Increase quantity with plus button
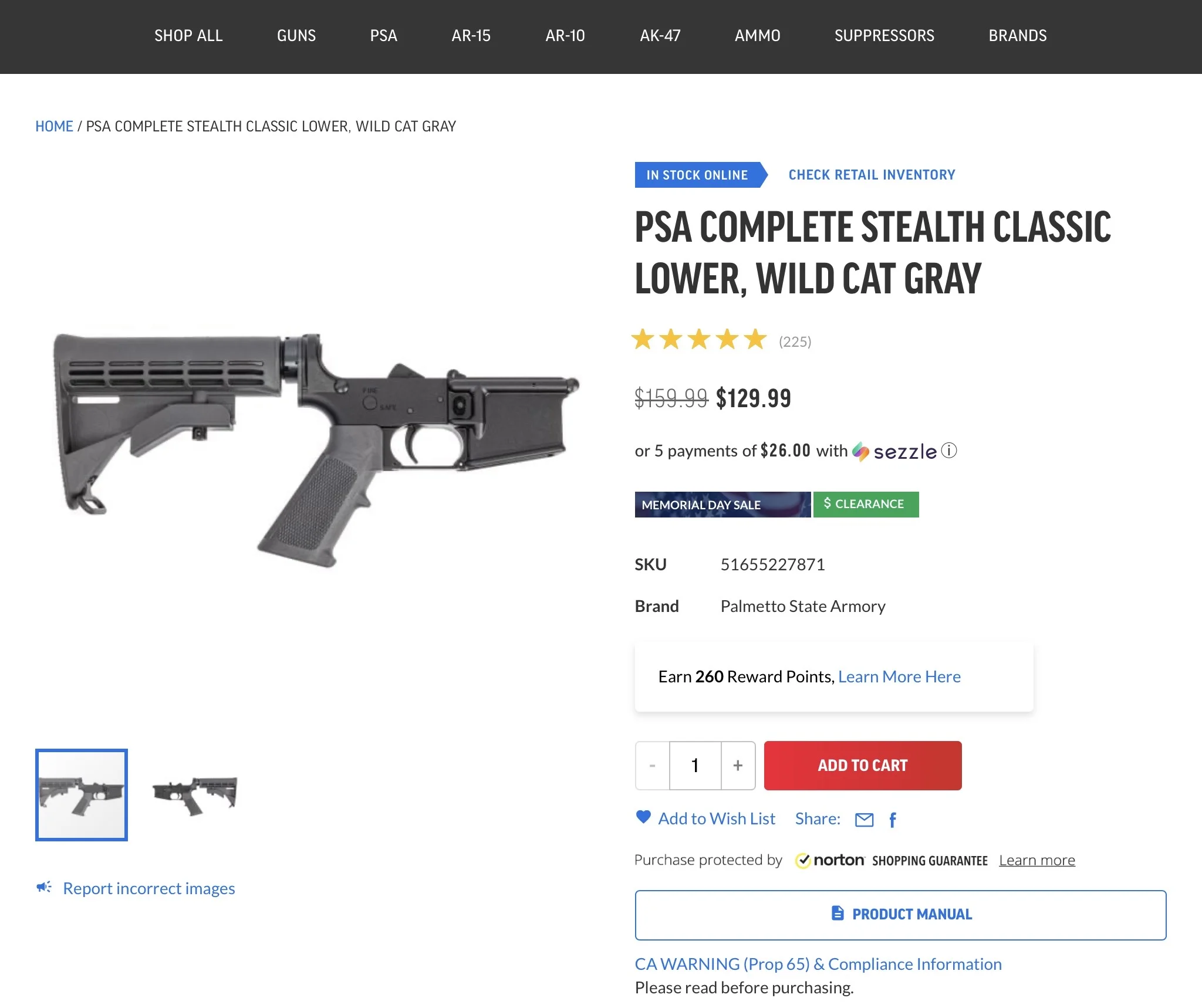Image resolution: width=1202 pixels, height=1008 pixels. pyautogui.click(x=738, y=765)
